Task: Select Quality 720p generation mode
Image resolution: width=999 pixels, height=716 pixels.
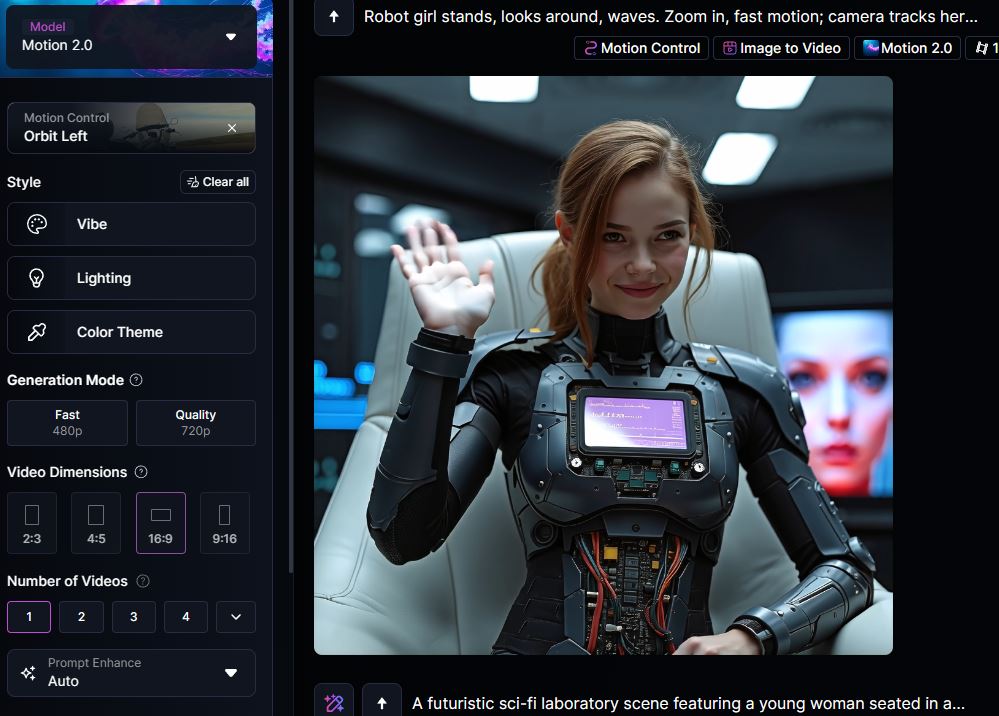Action: click(x=195, y=422)
